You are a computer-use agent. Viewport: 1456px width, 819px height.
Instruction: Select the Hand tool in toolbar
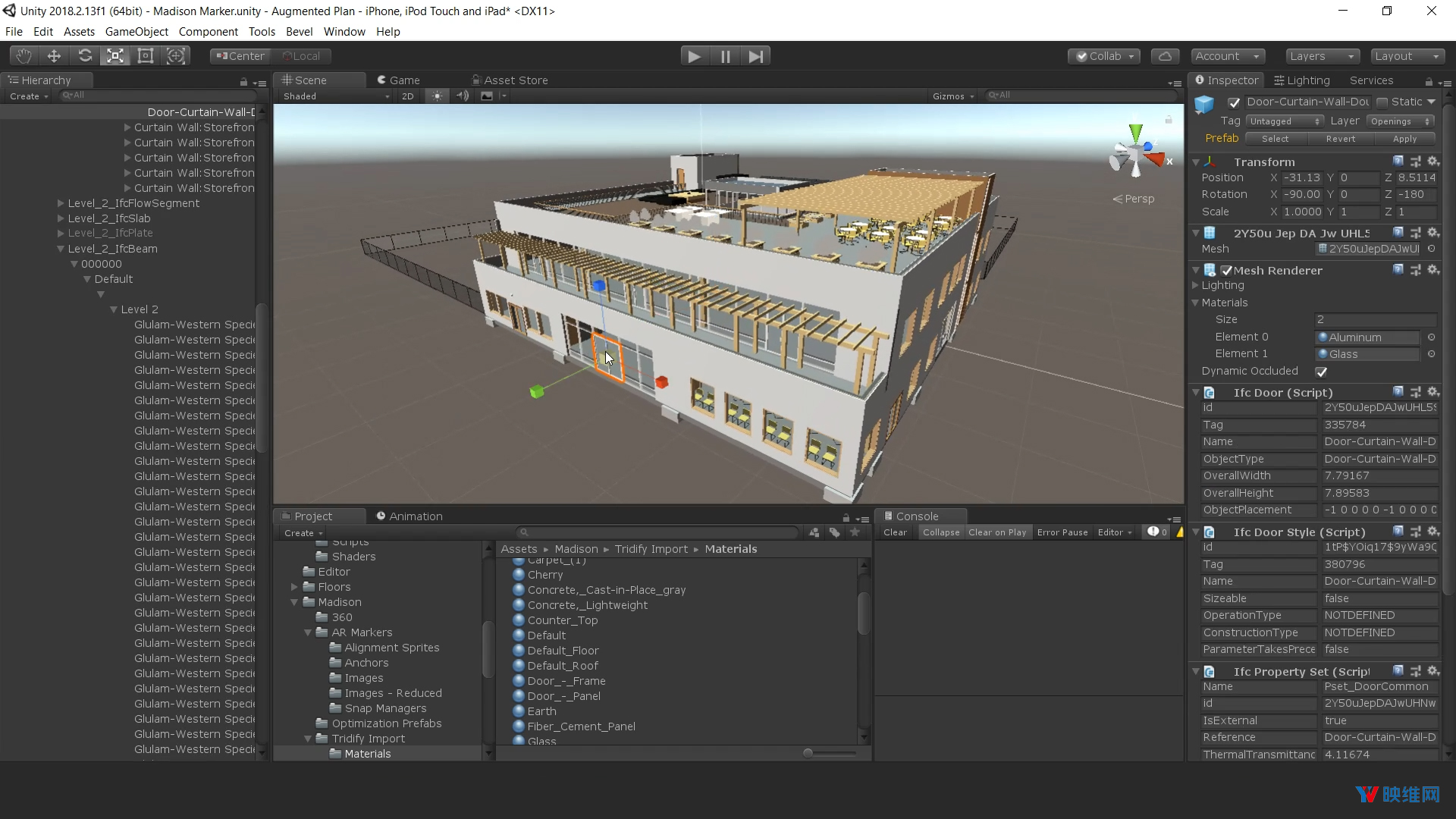point(24,56)
